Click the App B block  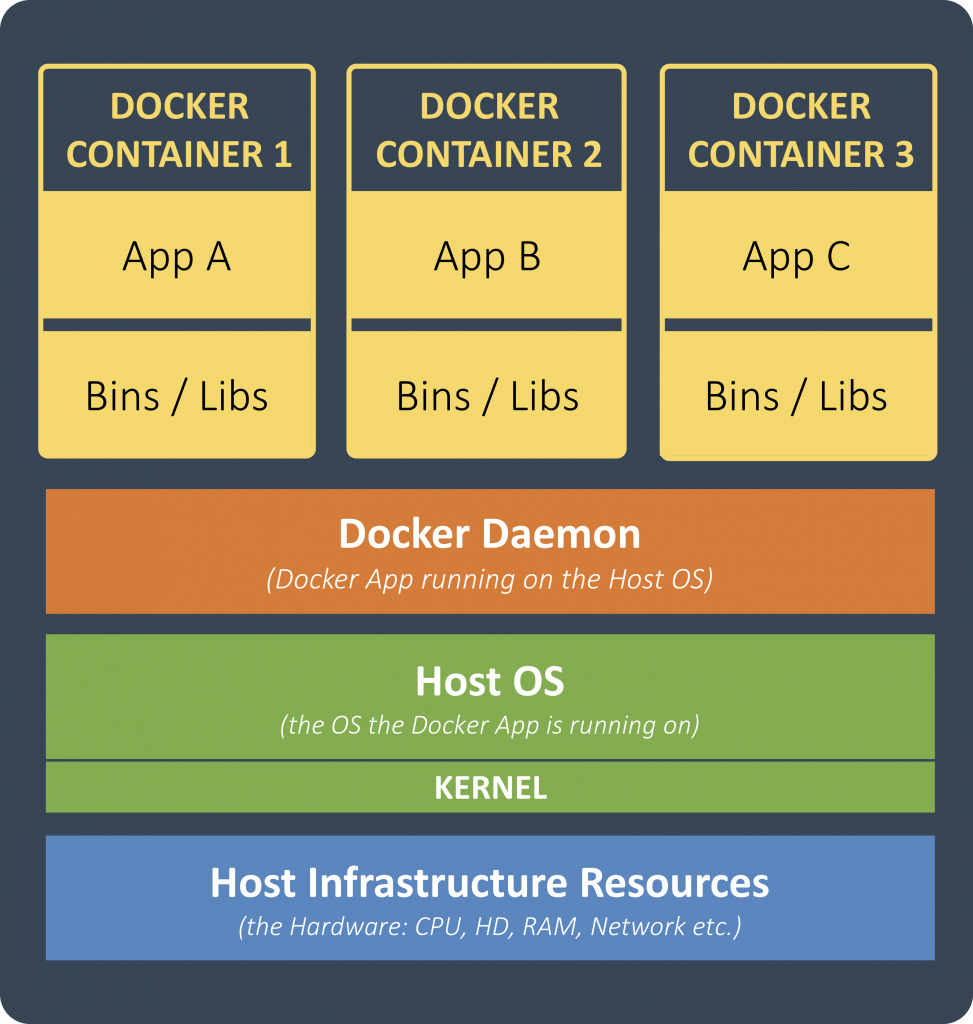tap(485, 256)
